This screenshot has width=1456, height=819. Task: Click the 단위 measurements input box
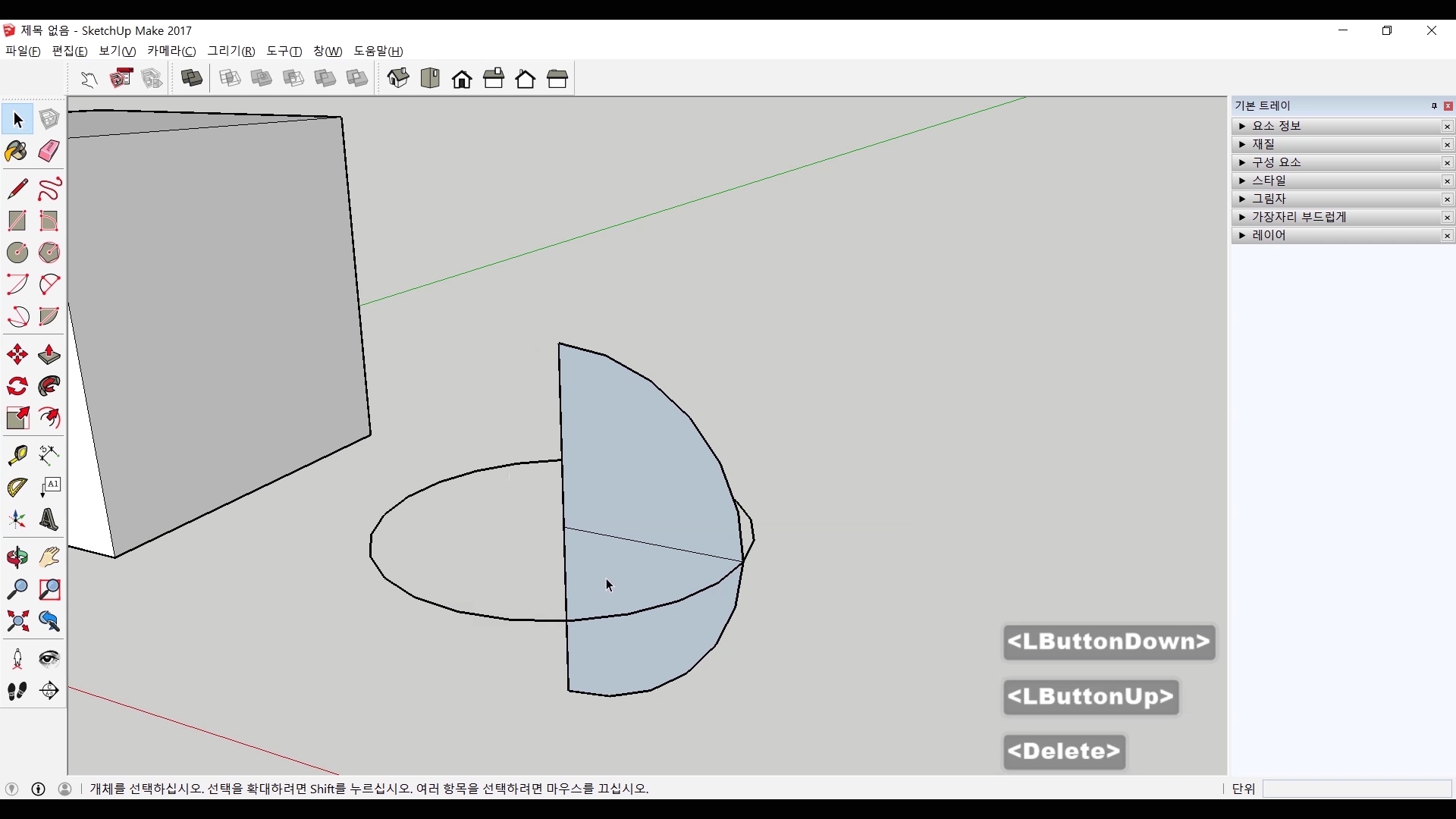tap(1357, 789)
